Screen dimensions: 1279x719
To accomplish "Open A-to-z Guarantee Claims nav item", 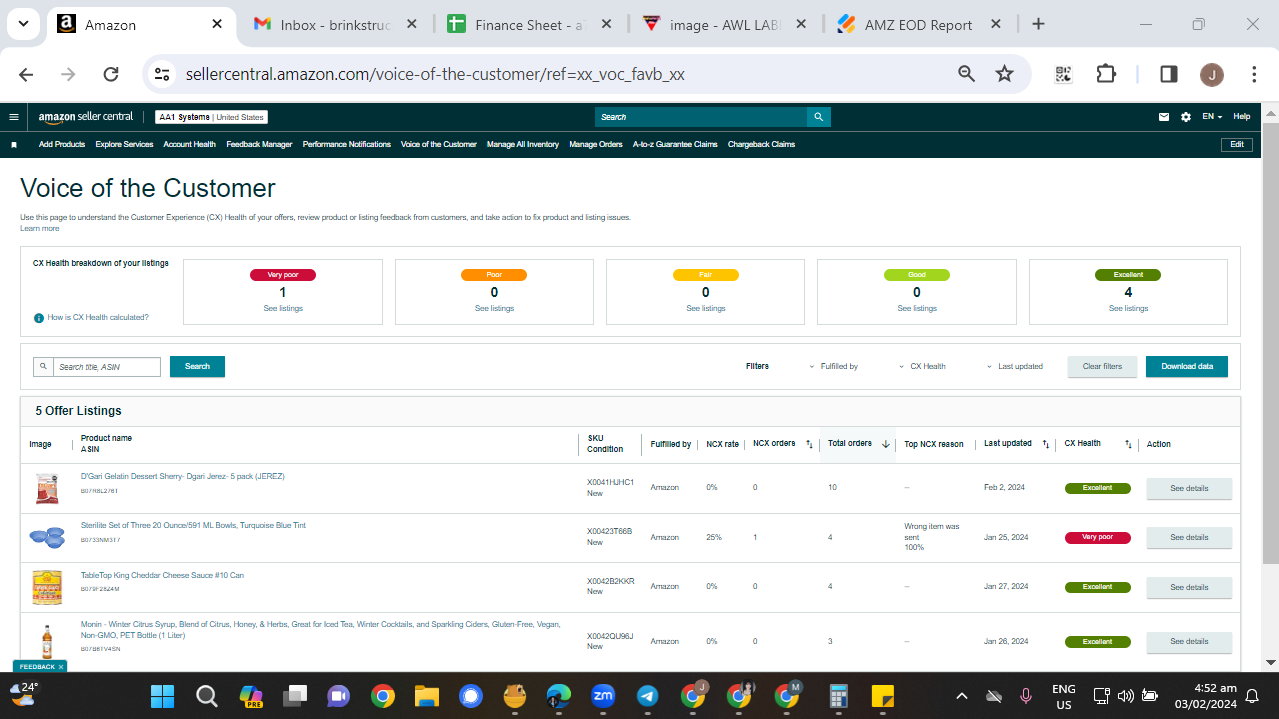I will pos(675,145).
